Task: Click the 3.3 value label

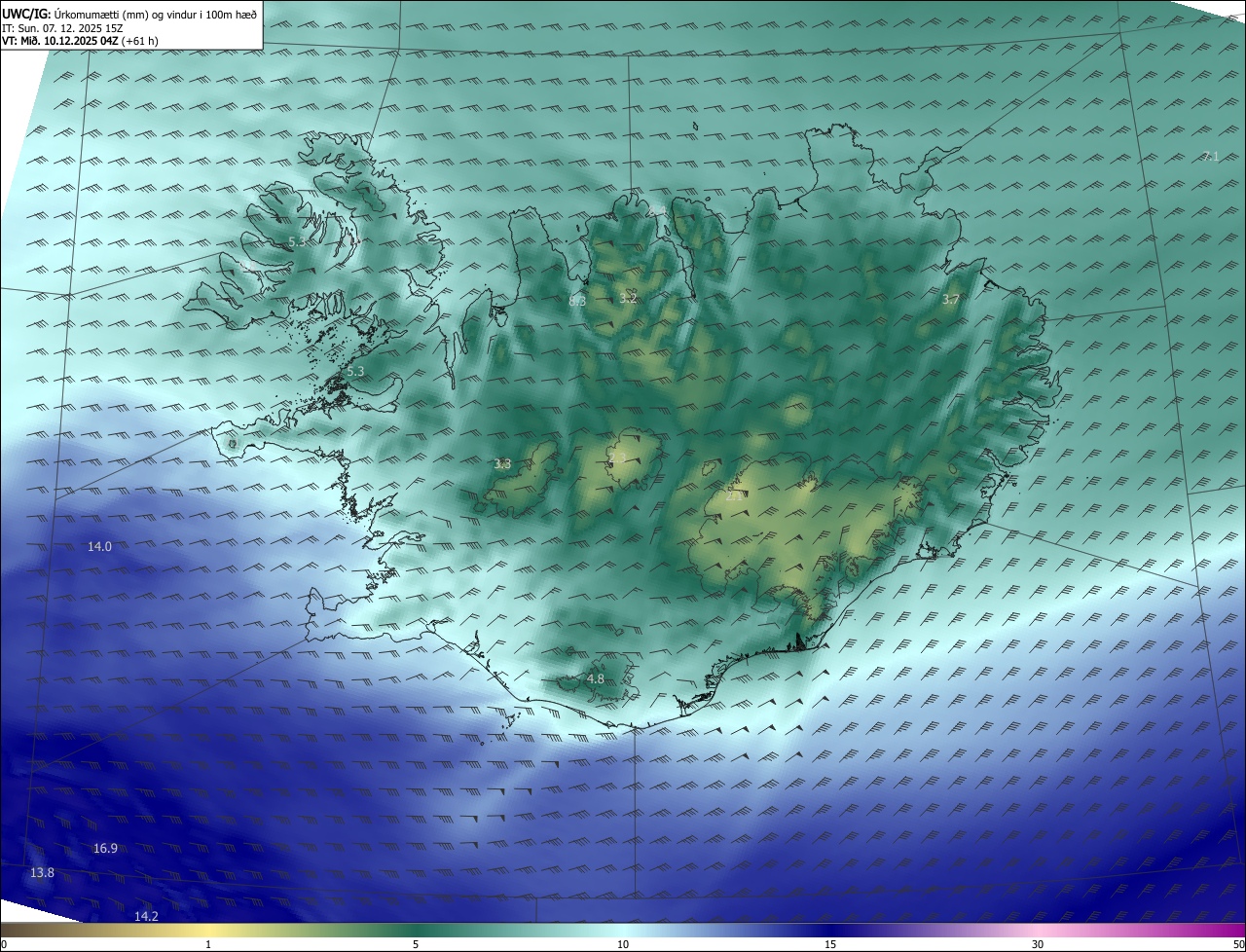Action: (502, 464)
